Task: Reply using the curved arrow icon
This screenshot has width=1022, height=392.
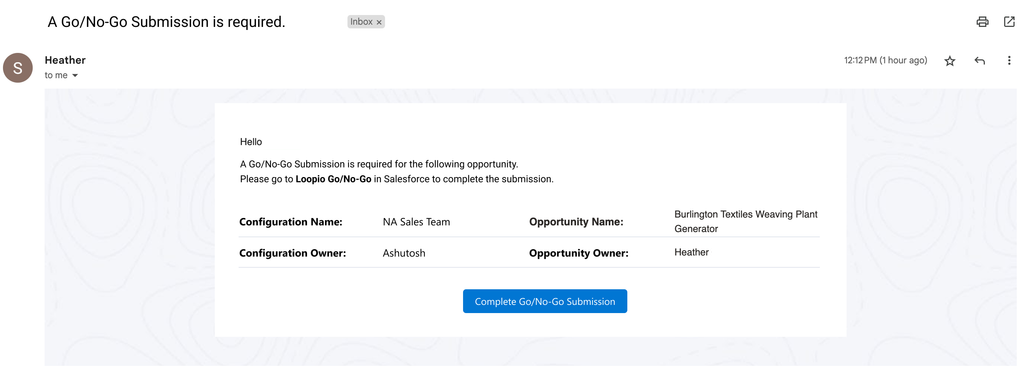Action: [980, 61]
